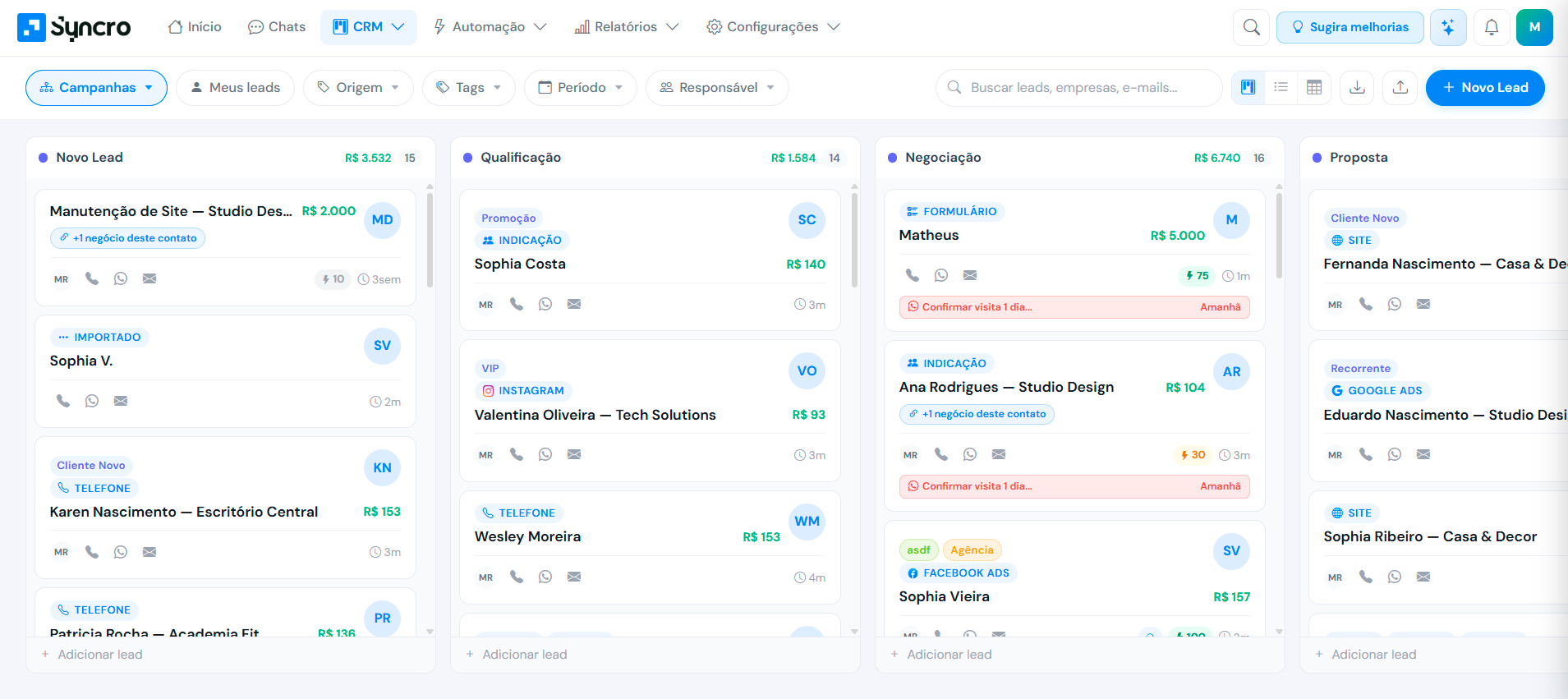Viewport: 1568px width, 699px height.
Task: Open the Período filter dropdown
Action: [580, 88]
